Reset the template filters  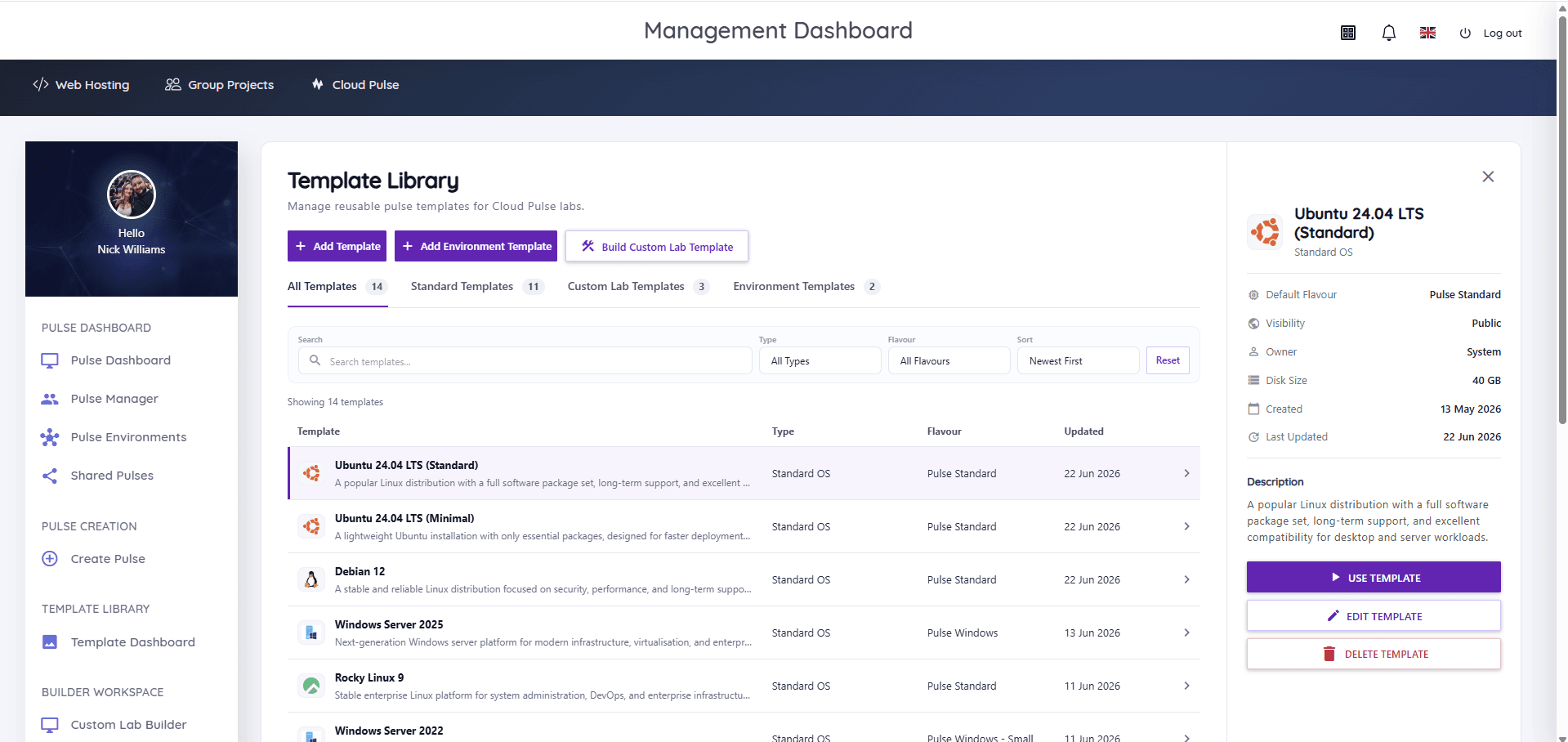1168,360
